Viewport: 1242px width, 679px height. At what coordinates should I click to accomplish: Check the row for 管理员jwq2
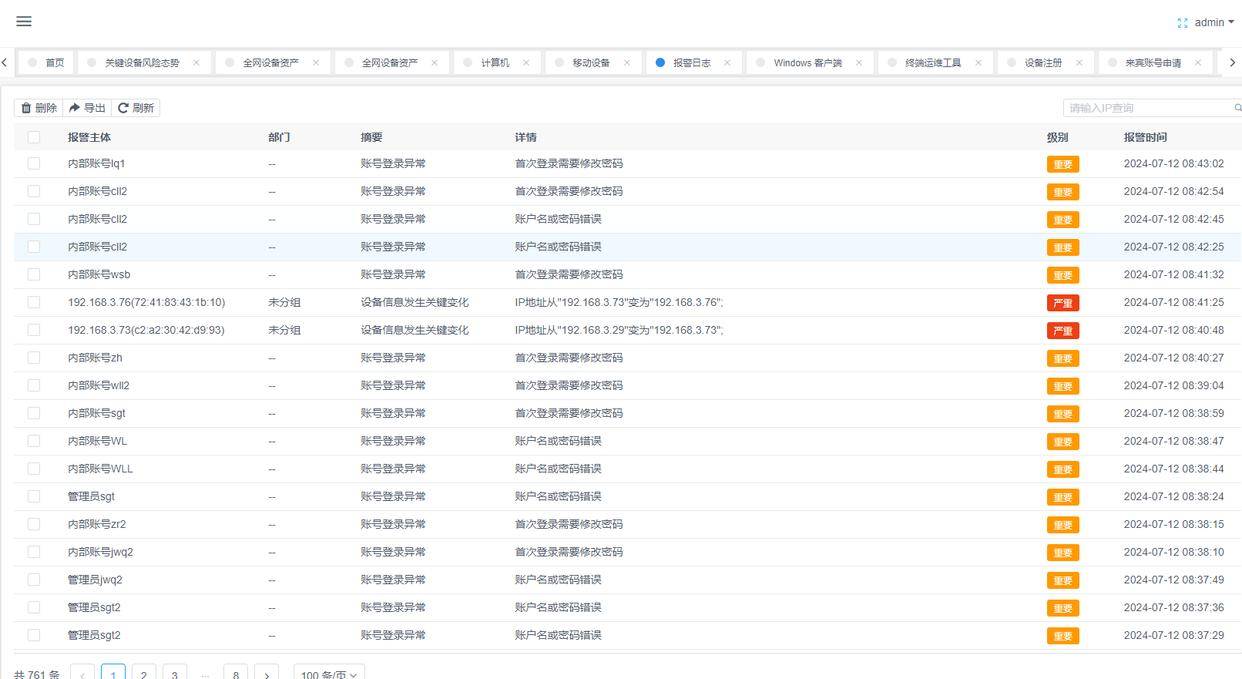[34, 579]
